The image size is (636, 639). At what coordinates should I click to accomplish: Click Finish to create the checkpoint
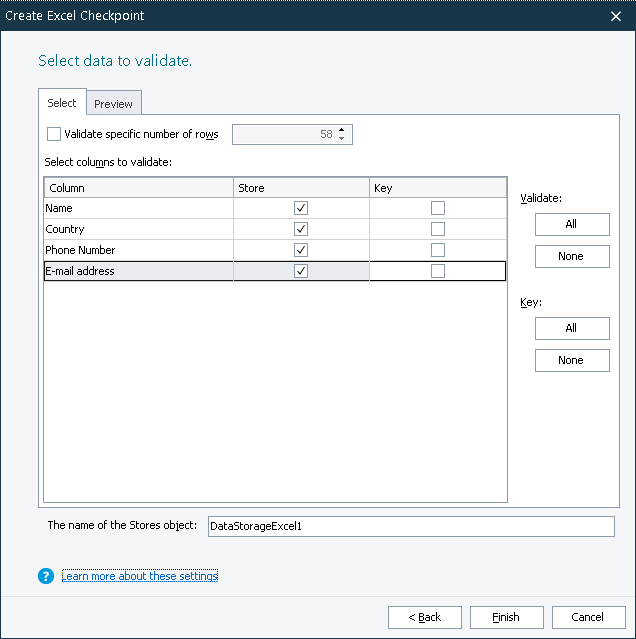pyautogui.click(x=506, y=617)
